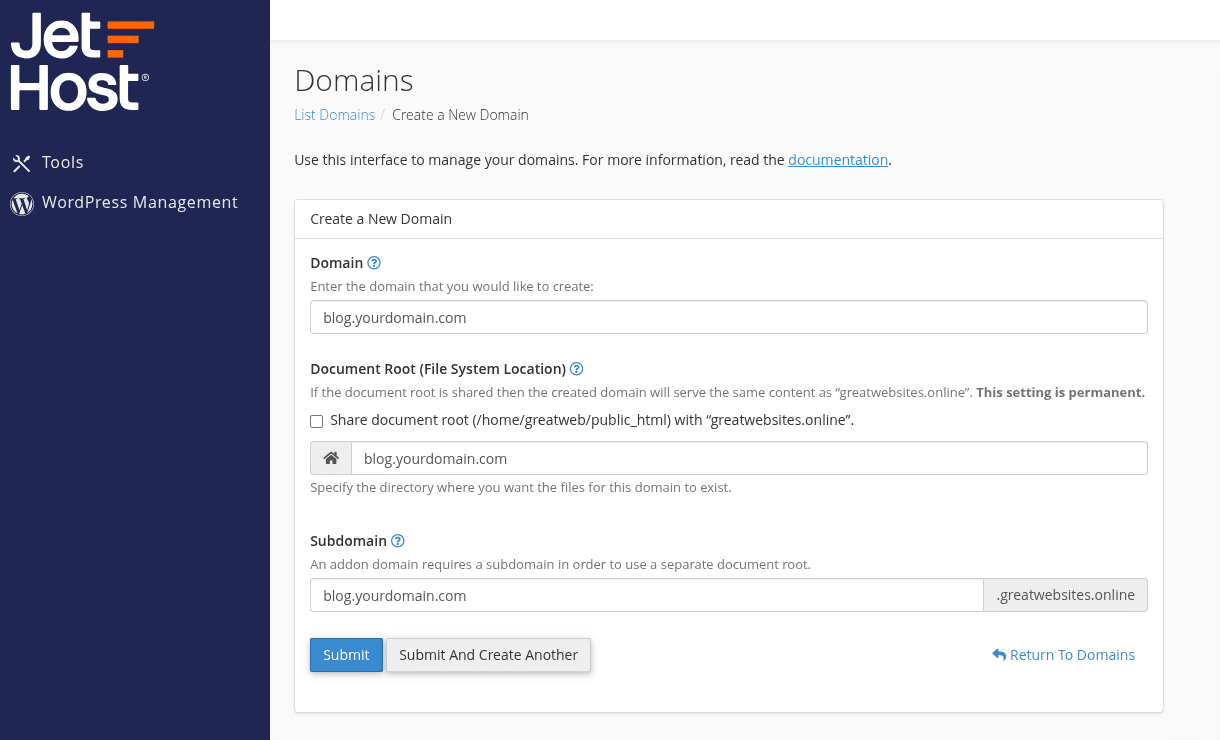Enable Share document root checkbox

(x=317, y=421)
